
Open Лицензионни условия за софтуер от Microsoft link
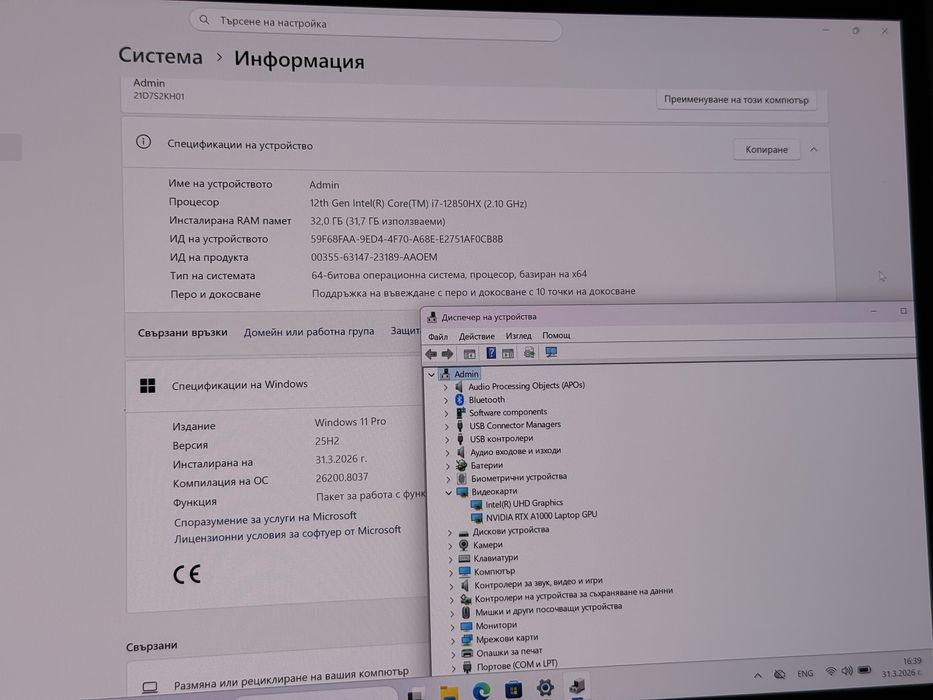coord(287,534)
